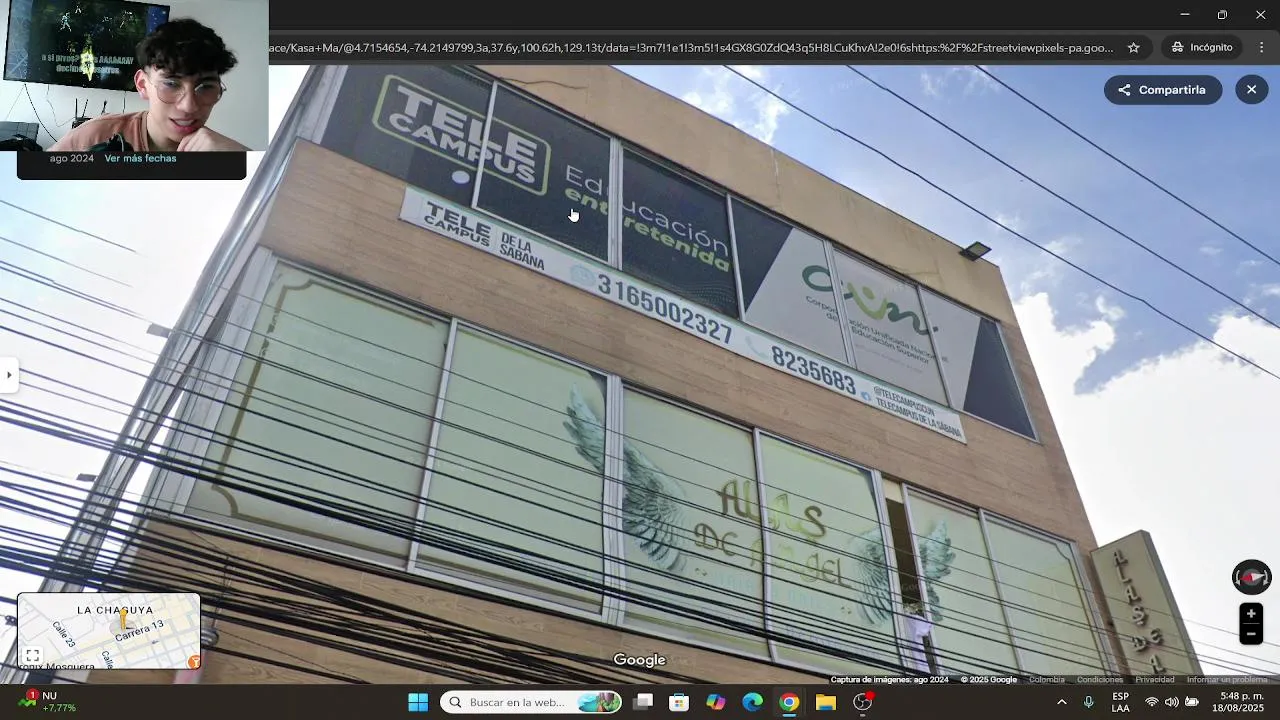Close Street View with the X button
Viewport: 1280px width, 720px height.
[1251, 90]
